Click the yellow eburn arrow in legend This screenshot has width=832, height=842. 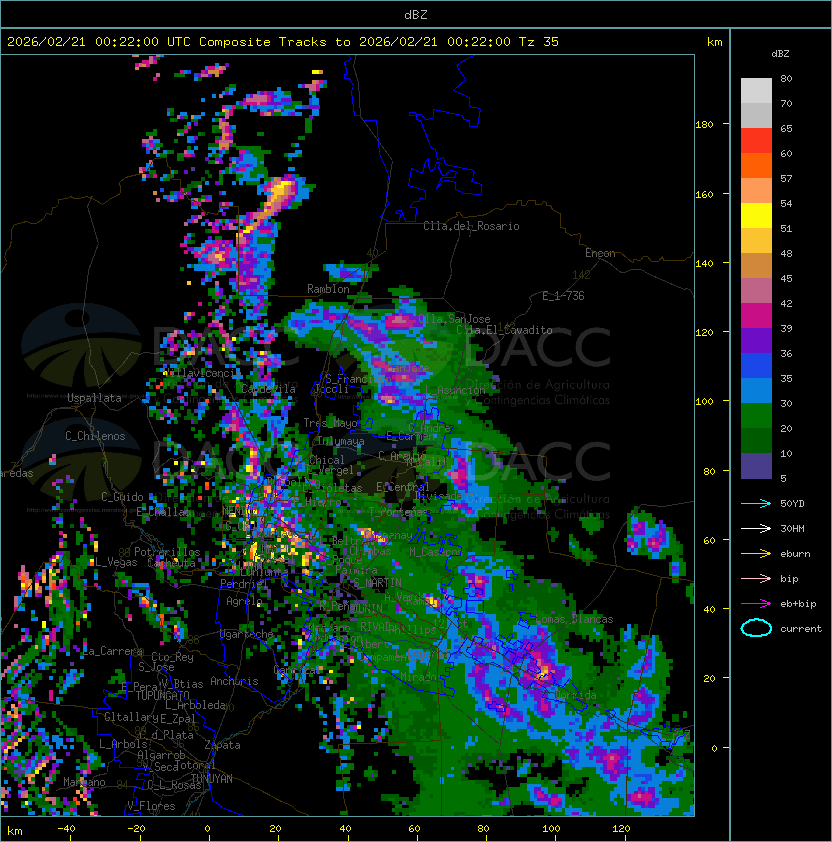tap(756, 554)
